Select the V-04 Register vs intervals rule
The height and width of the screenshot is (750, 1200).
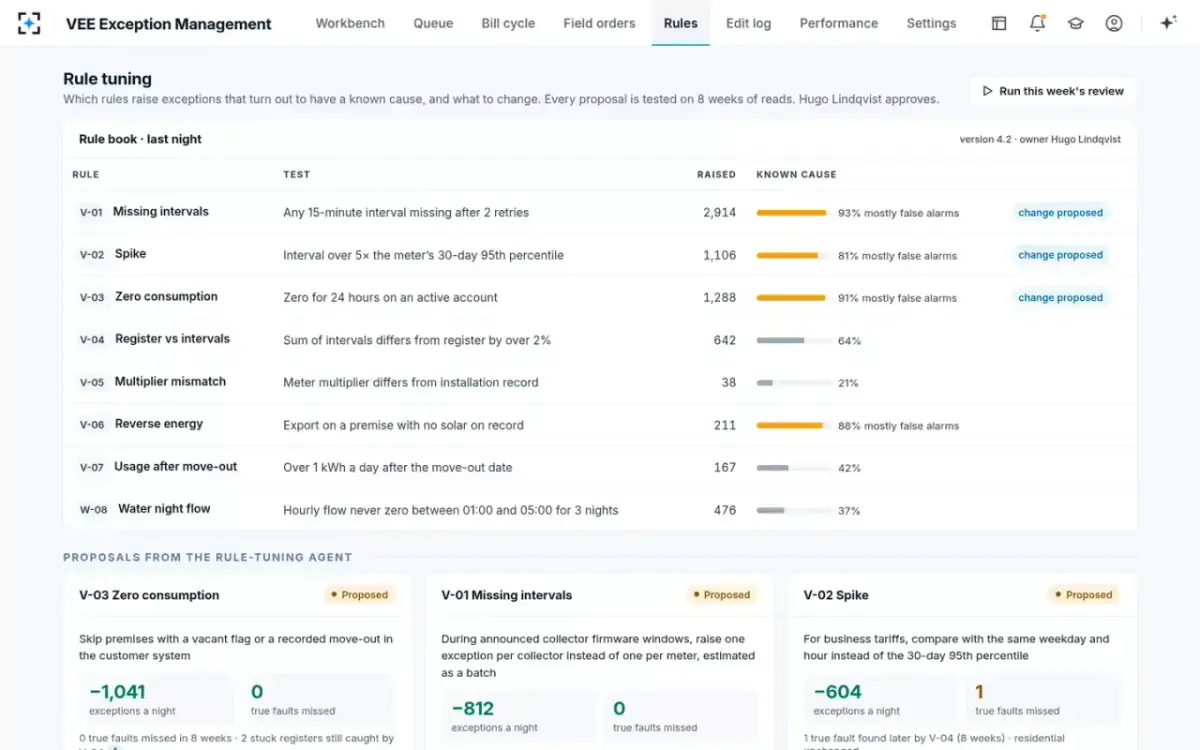coord(600,340)
